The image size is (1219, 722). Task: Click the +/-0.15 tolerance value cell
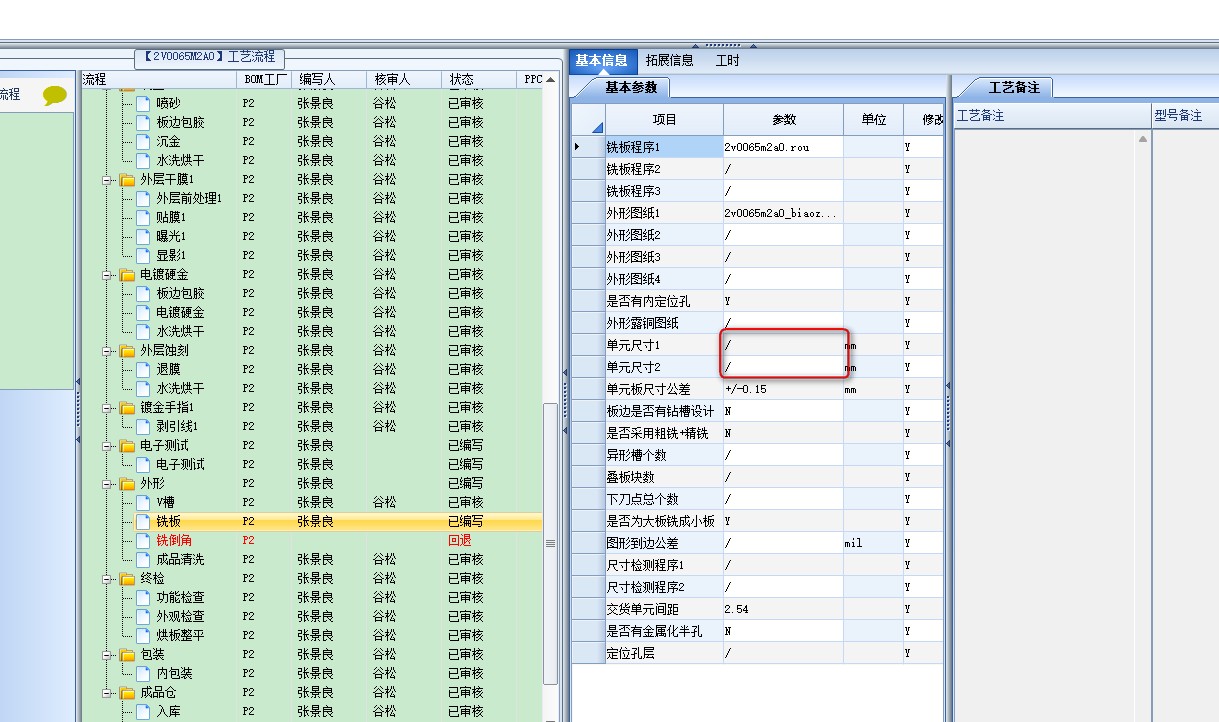[x=783, y=389]
